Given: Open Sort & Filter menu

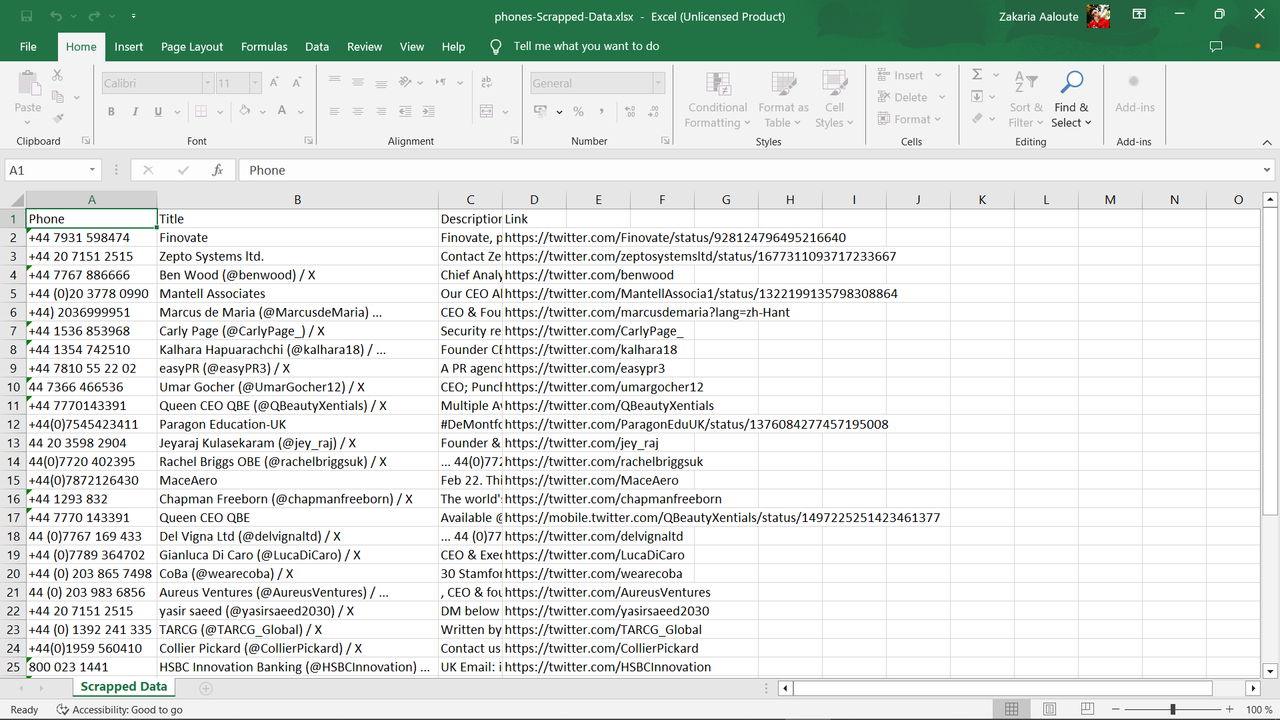Looking at the screenshot, I should point(1026,99).
